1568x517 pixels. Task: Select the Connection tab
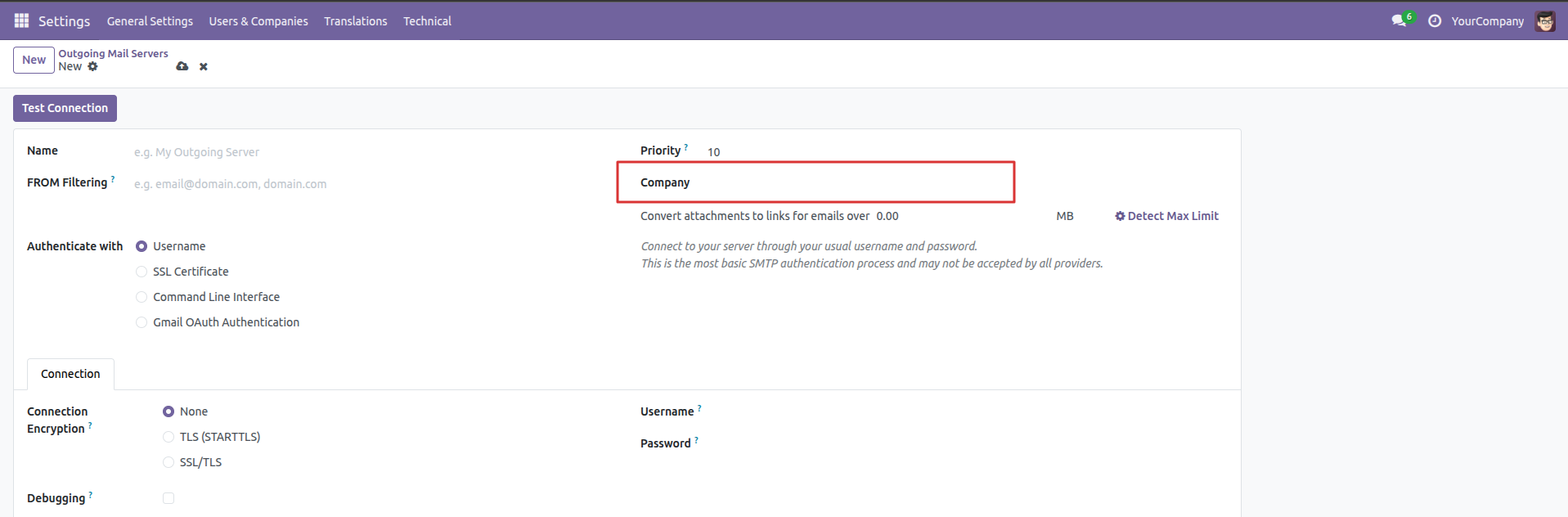pyautogui.click(x=70, y=374)
